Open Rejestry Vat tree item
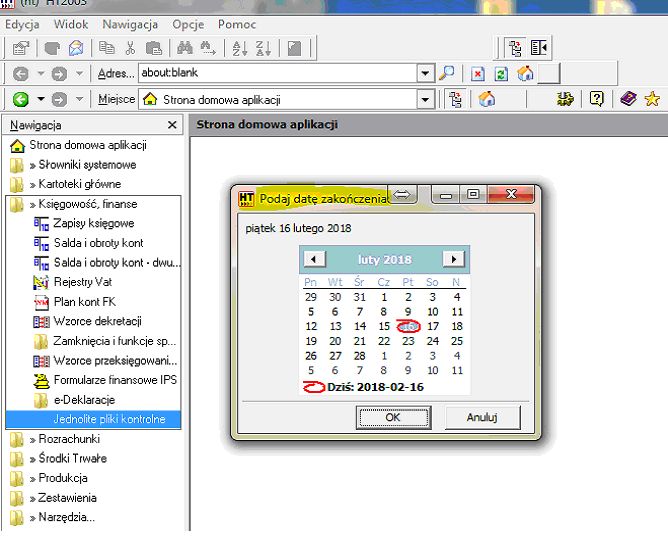The height and width of the screenshot is (548, 668). [72, 282]
